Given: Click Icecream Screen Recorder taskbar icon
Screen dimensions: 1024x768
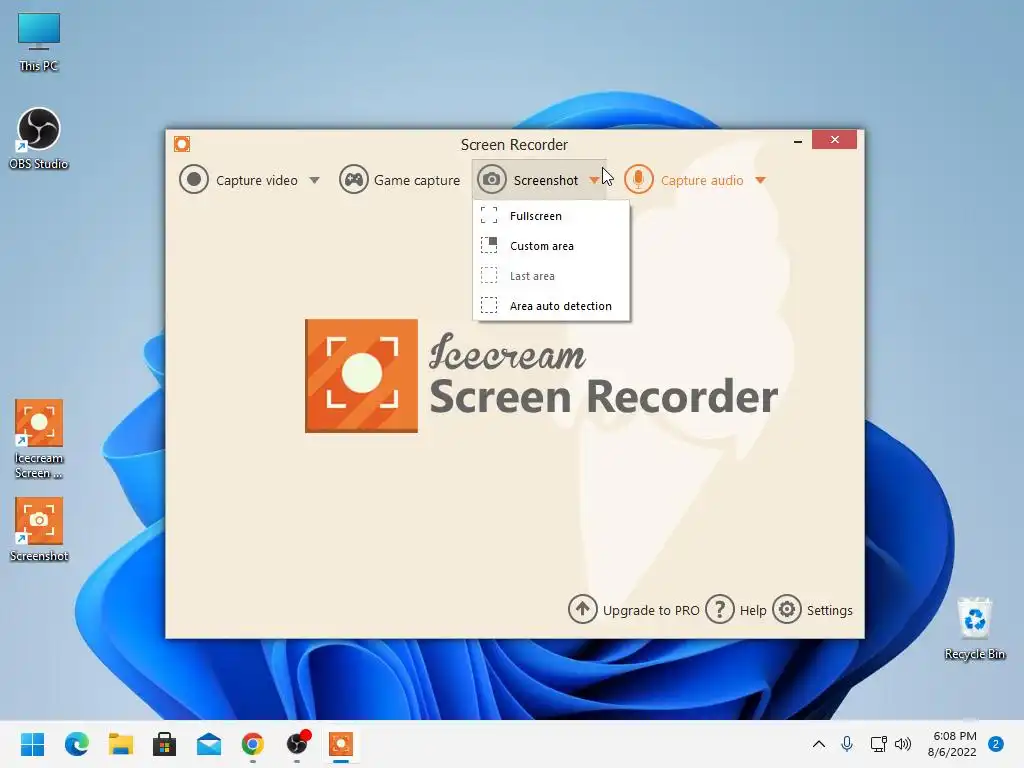Looking at the screenshot, I should click(341, 744).
